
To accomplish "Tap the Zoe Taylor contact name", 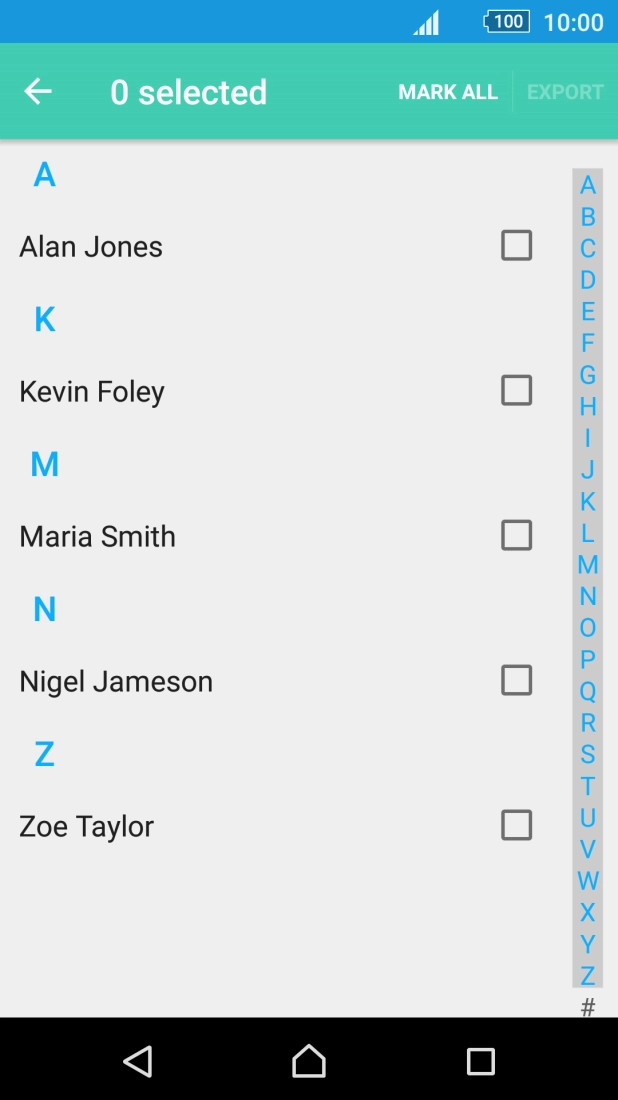I will 87,827.
